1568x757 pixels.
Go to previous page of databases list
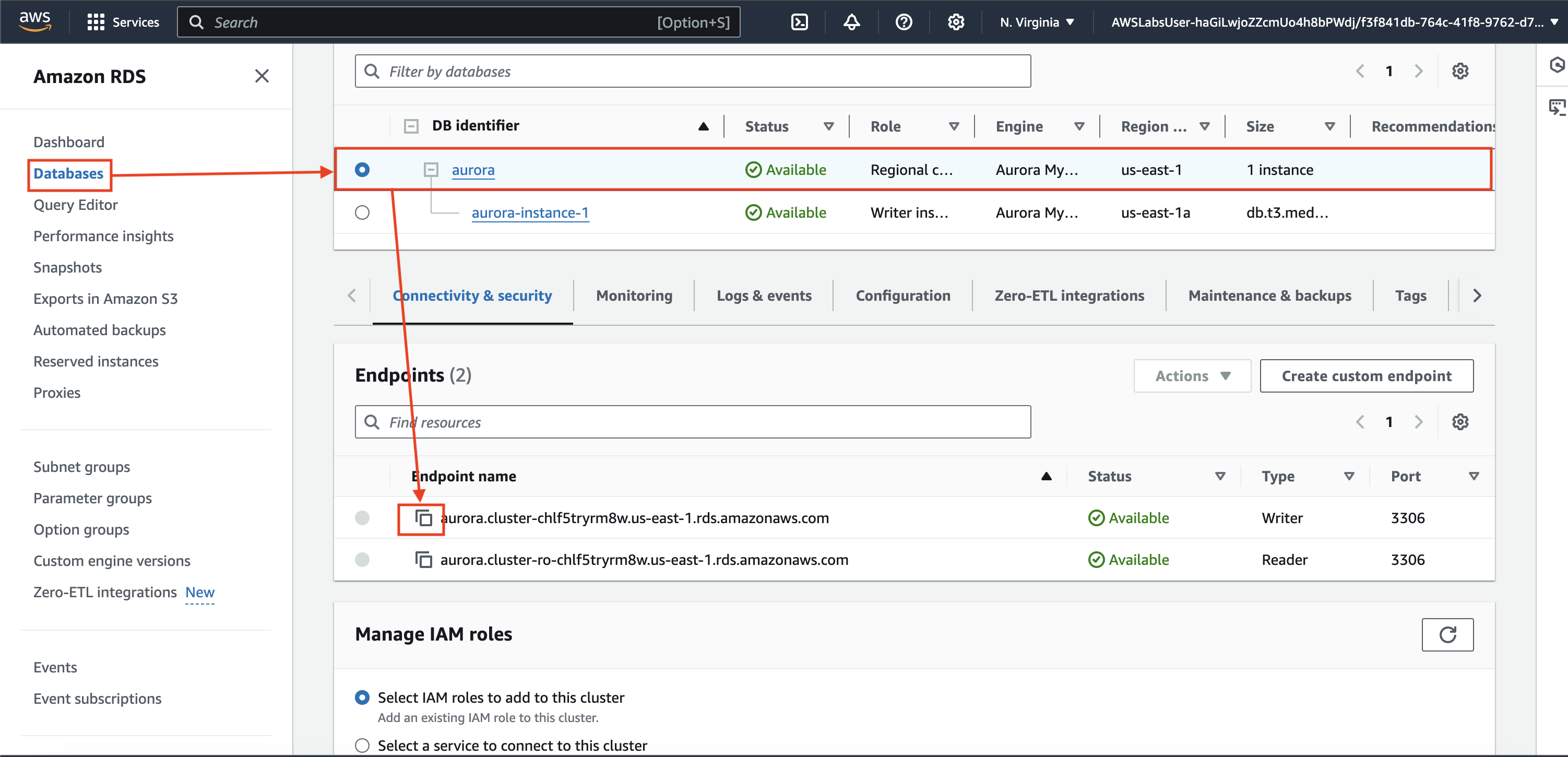click(1360, 71)
